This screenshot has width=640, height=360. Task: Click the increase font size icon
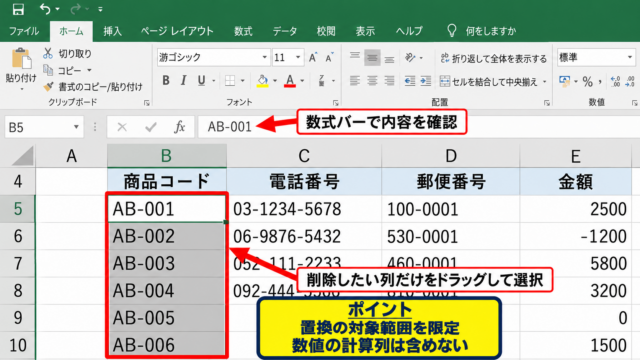point(313,58)
